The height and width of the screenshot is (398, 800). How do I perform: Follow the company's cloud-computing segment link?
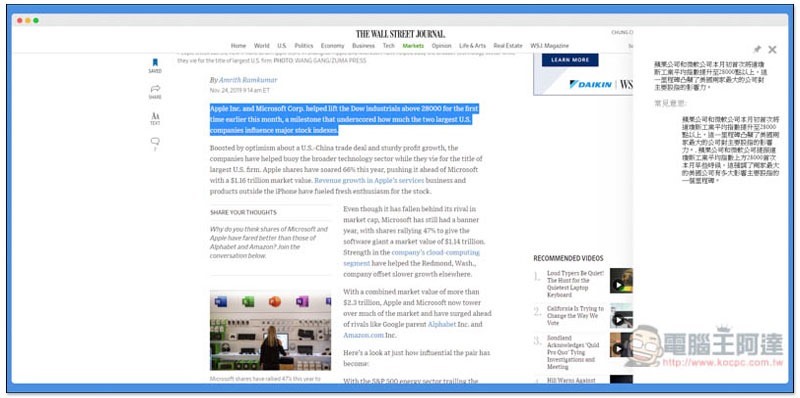point(411,258)
